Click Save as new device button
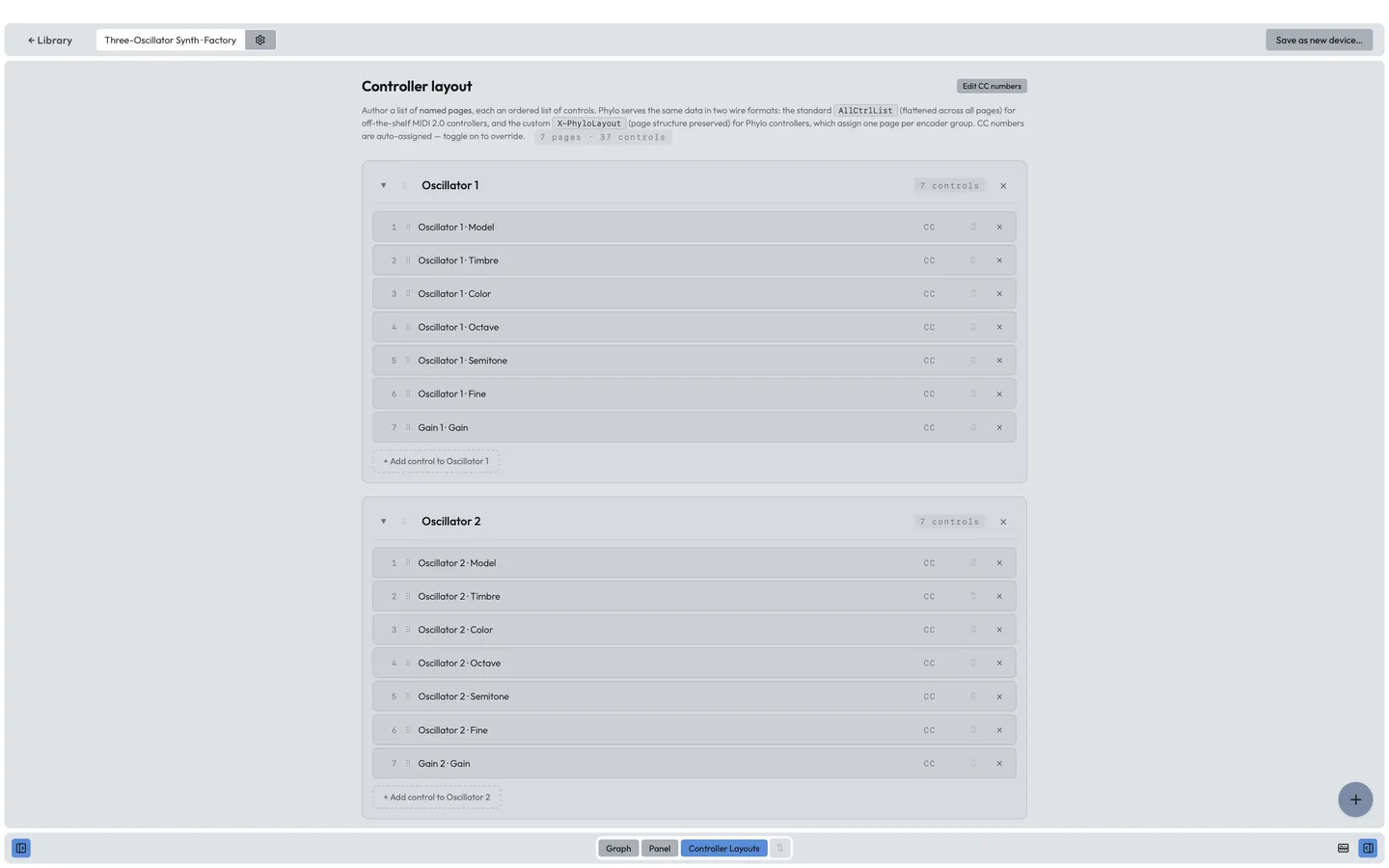 pos(1319,41)
